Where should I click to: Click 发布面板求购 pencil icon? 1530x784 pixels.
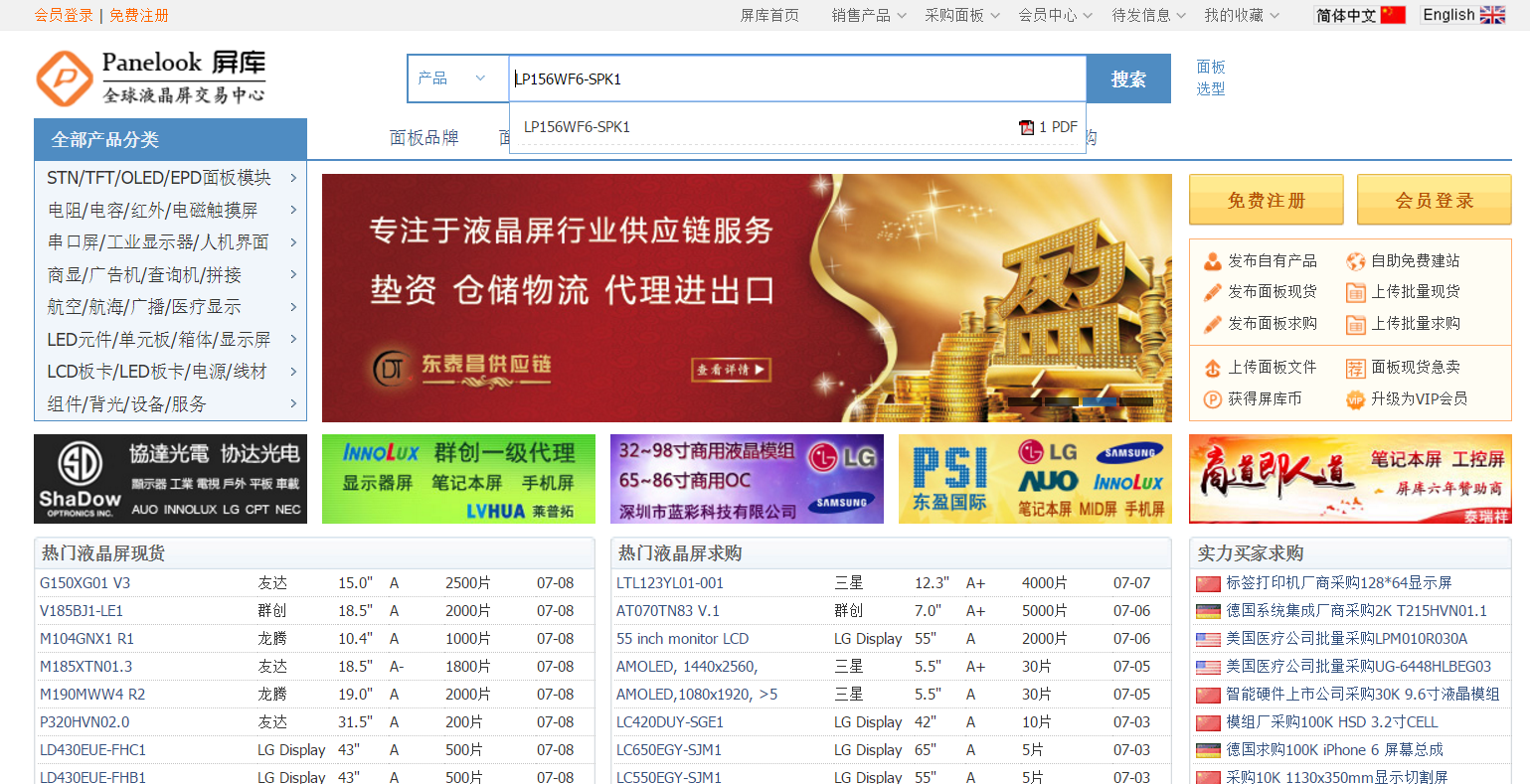[x=1212, y=324]
